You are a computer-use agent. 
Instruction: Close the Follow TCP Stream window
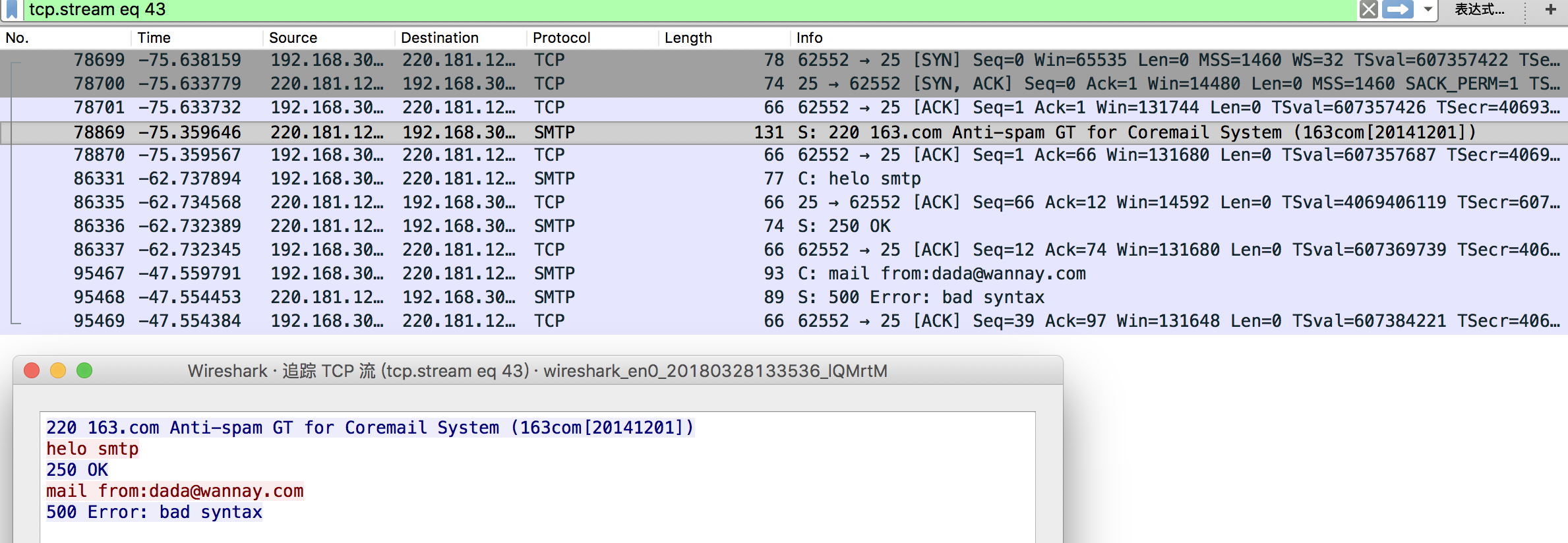point(32,370)
